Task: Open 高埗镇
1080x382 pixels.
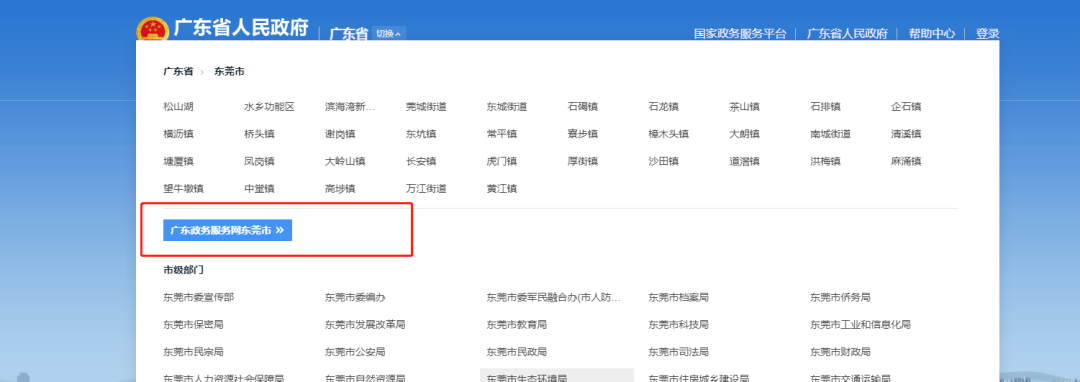Action: 340,189
